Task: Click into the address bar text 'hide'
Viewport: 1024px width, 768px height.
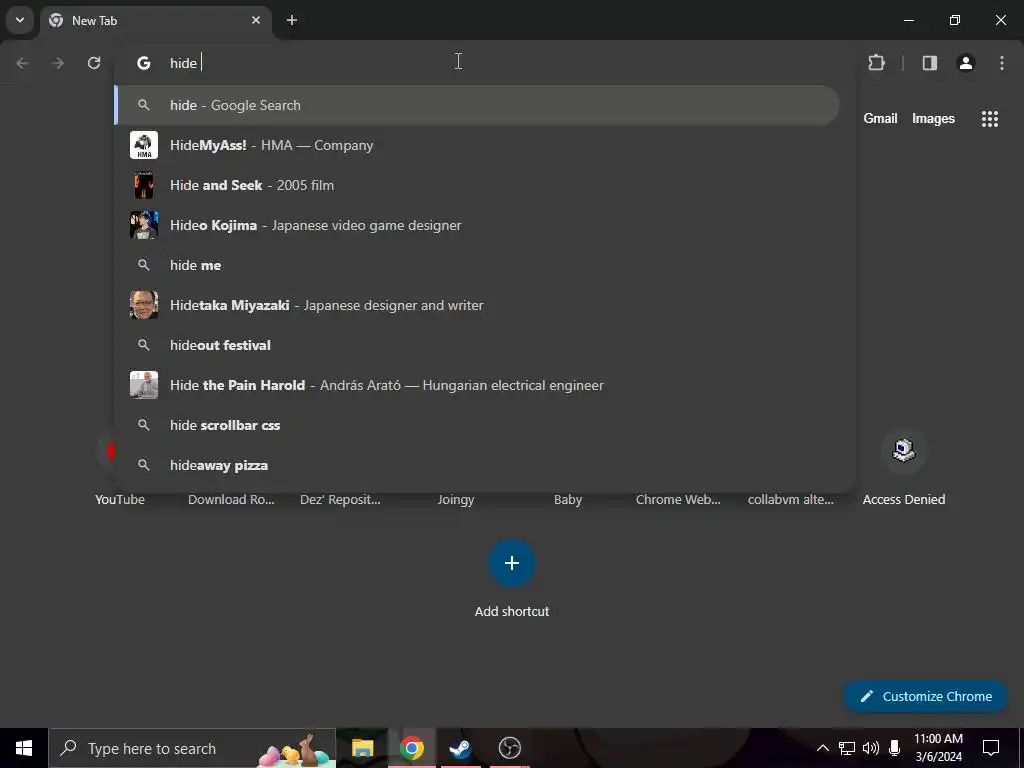Action: click(184, 63)
